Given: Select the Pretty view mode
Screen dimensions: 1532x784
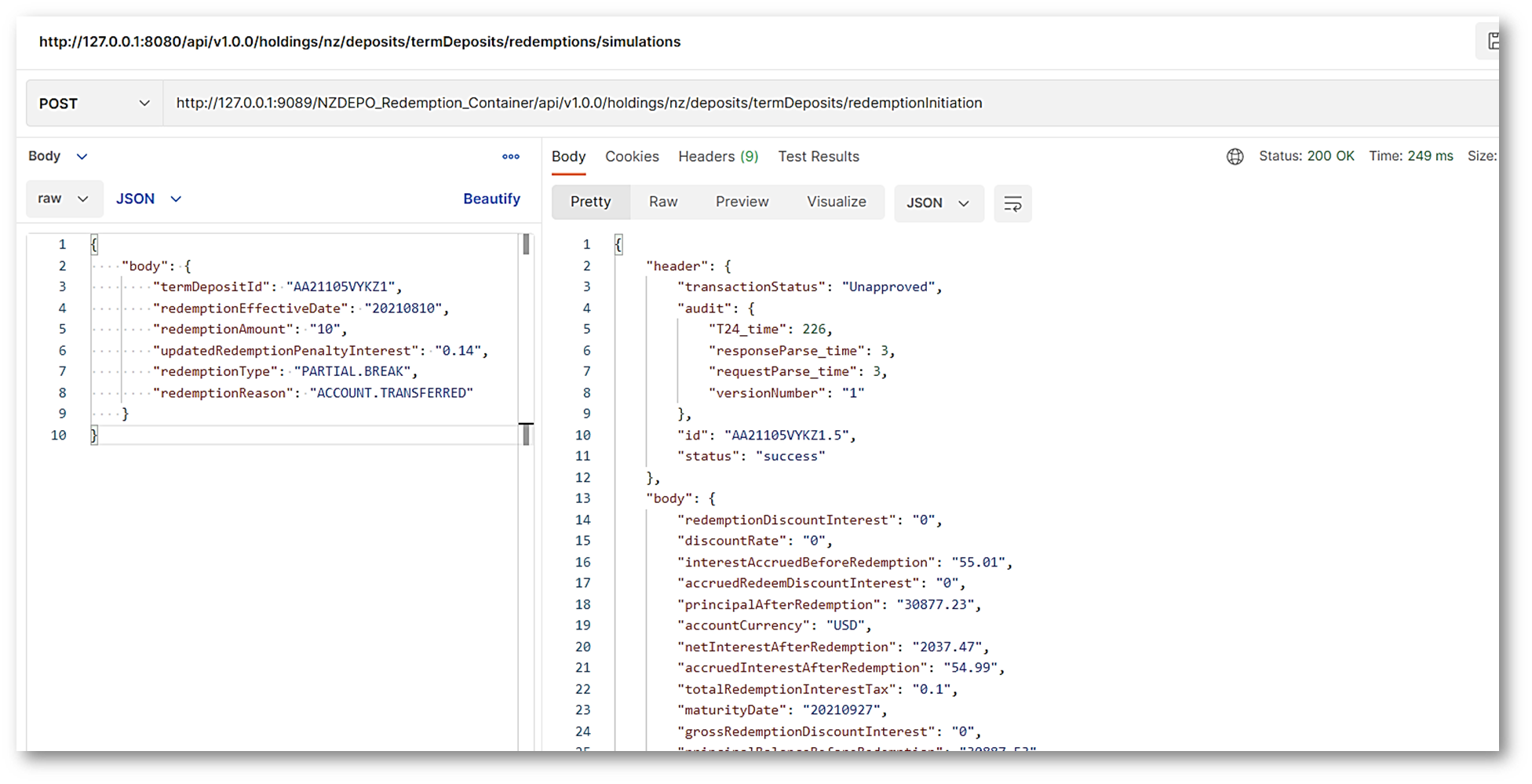Looking at the screenshot, I should click(590, 202).
